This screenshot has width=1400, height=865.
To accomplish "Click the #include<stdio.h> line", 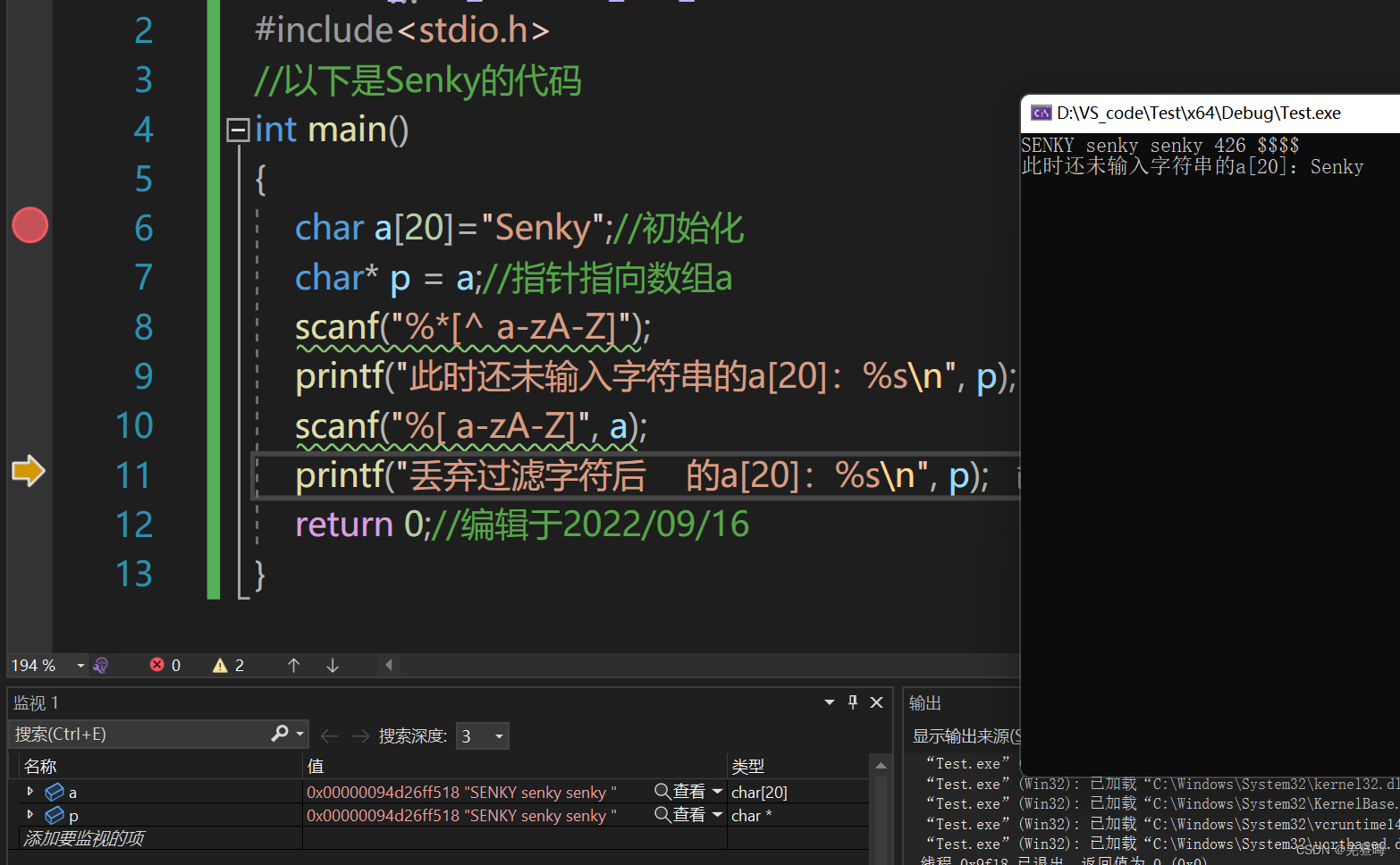I will coord(402,30).
